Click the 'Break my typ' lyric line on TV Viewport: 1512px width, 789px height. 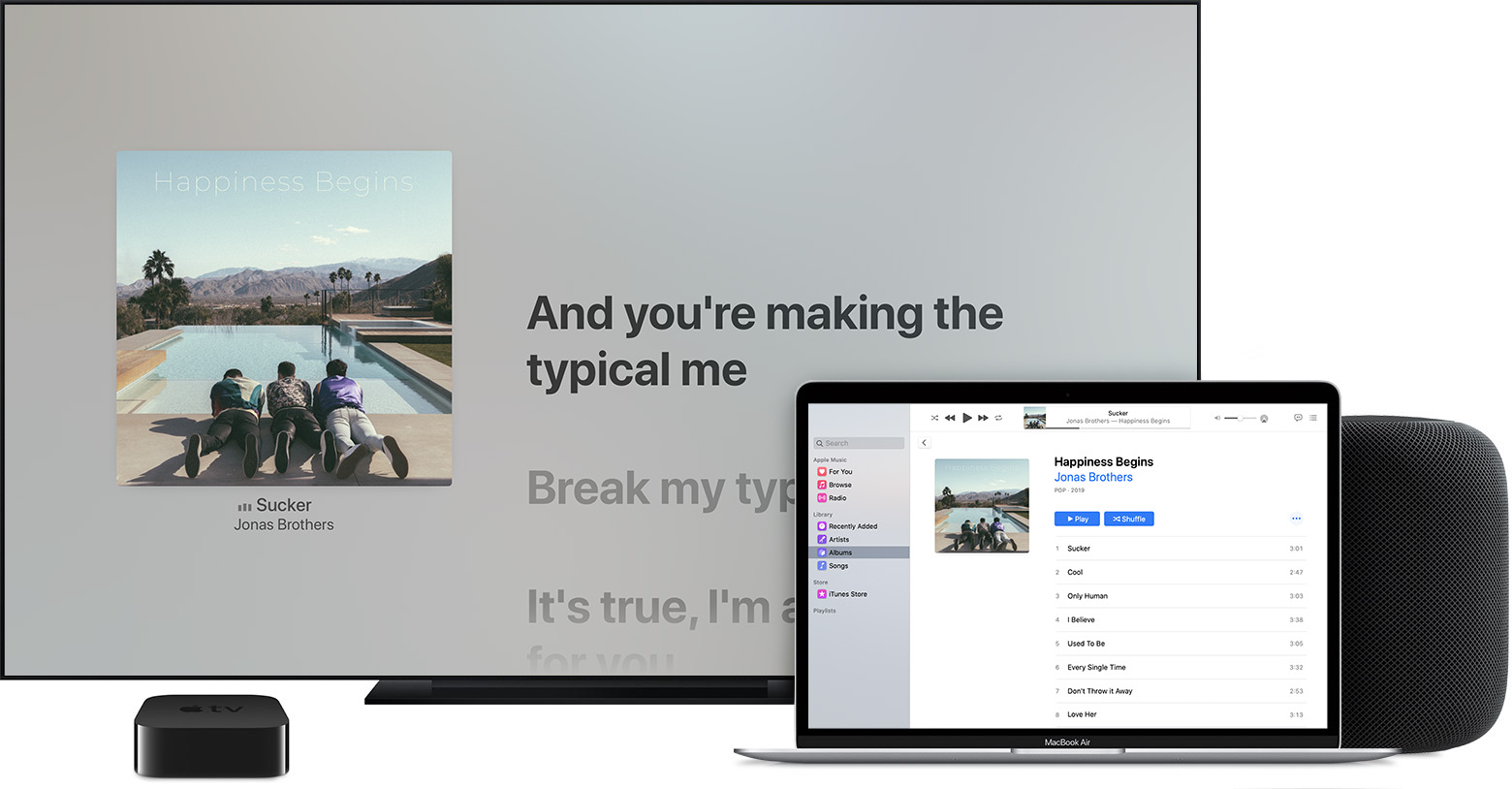coord(661,489)
